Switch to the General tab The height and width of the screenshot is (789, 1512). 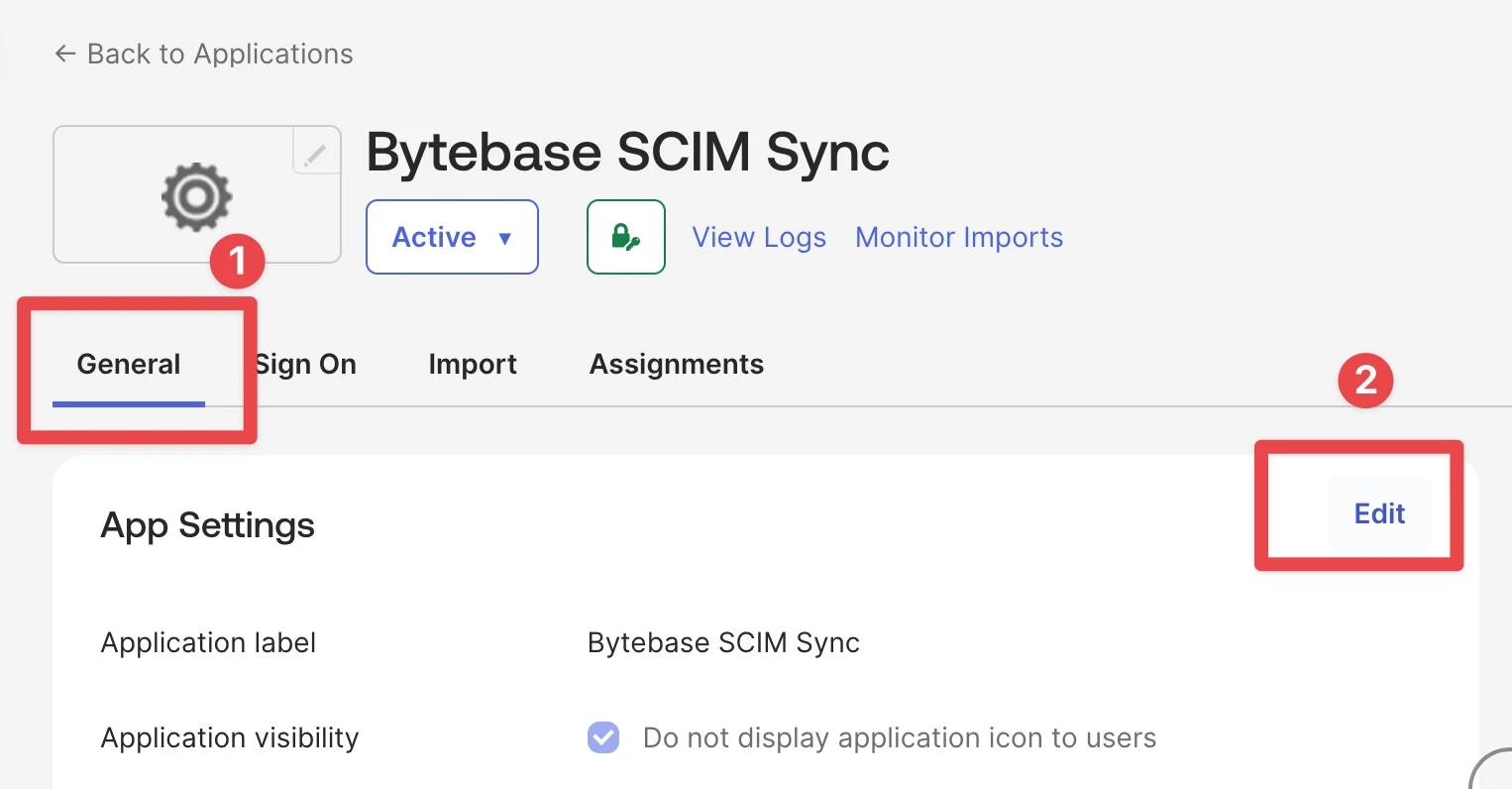pos(129,365)
